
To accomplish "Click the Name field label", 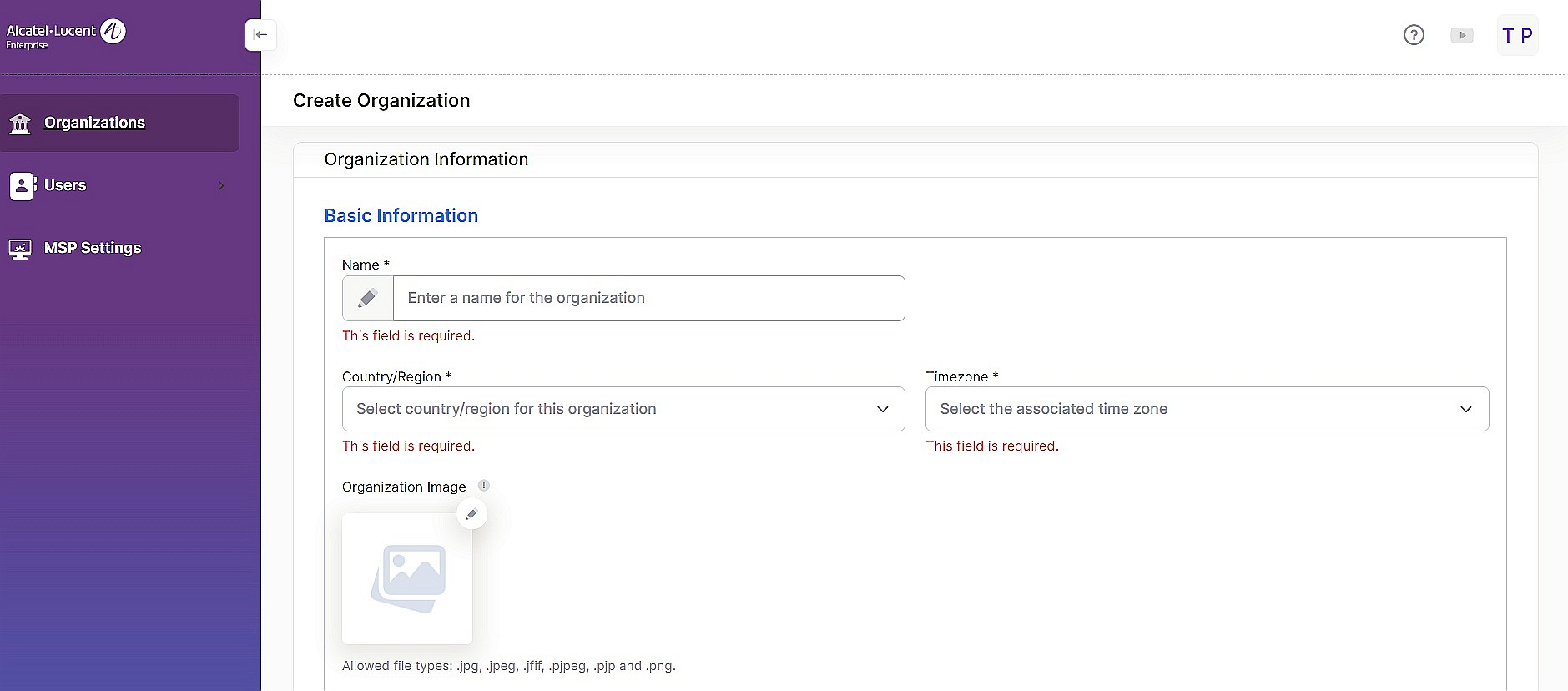I will pos(366,265).
